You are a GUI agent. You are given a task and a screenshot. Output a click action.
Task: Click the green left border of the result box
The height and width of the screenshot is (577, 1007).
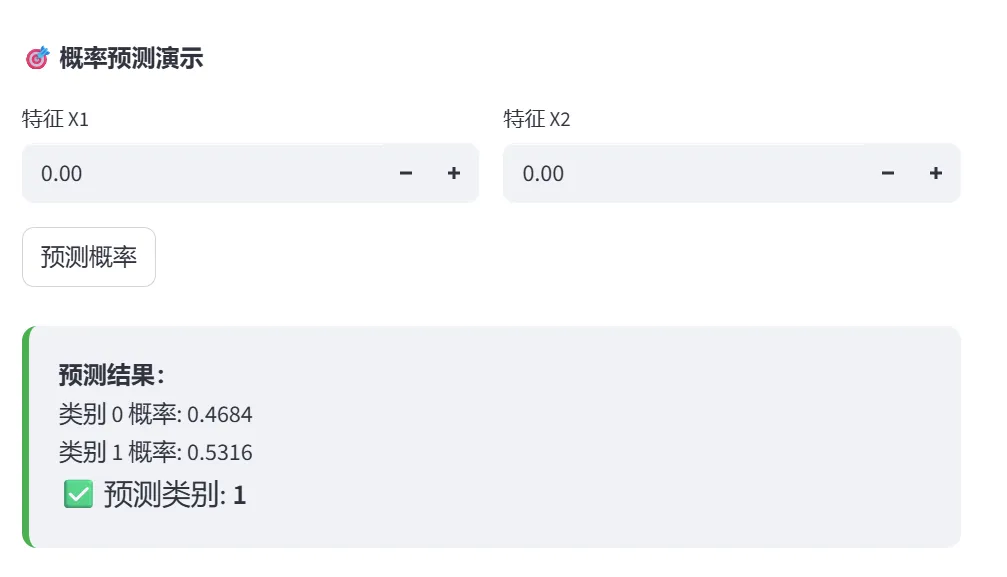click(27, 437)
